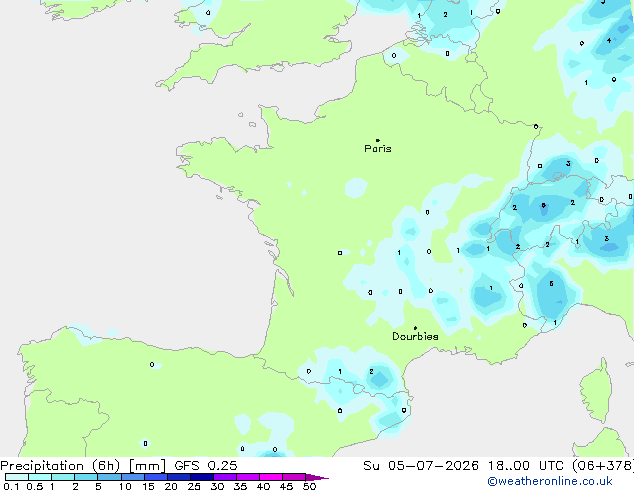Pick the lightest 0.1–0.5 mm legend swatch
The height and width of the screenshot is (490, 634).
[17, 477]
